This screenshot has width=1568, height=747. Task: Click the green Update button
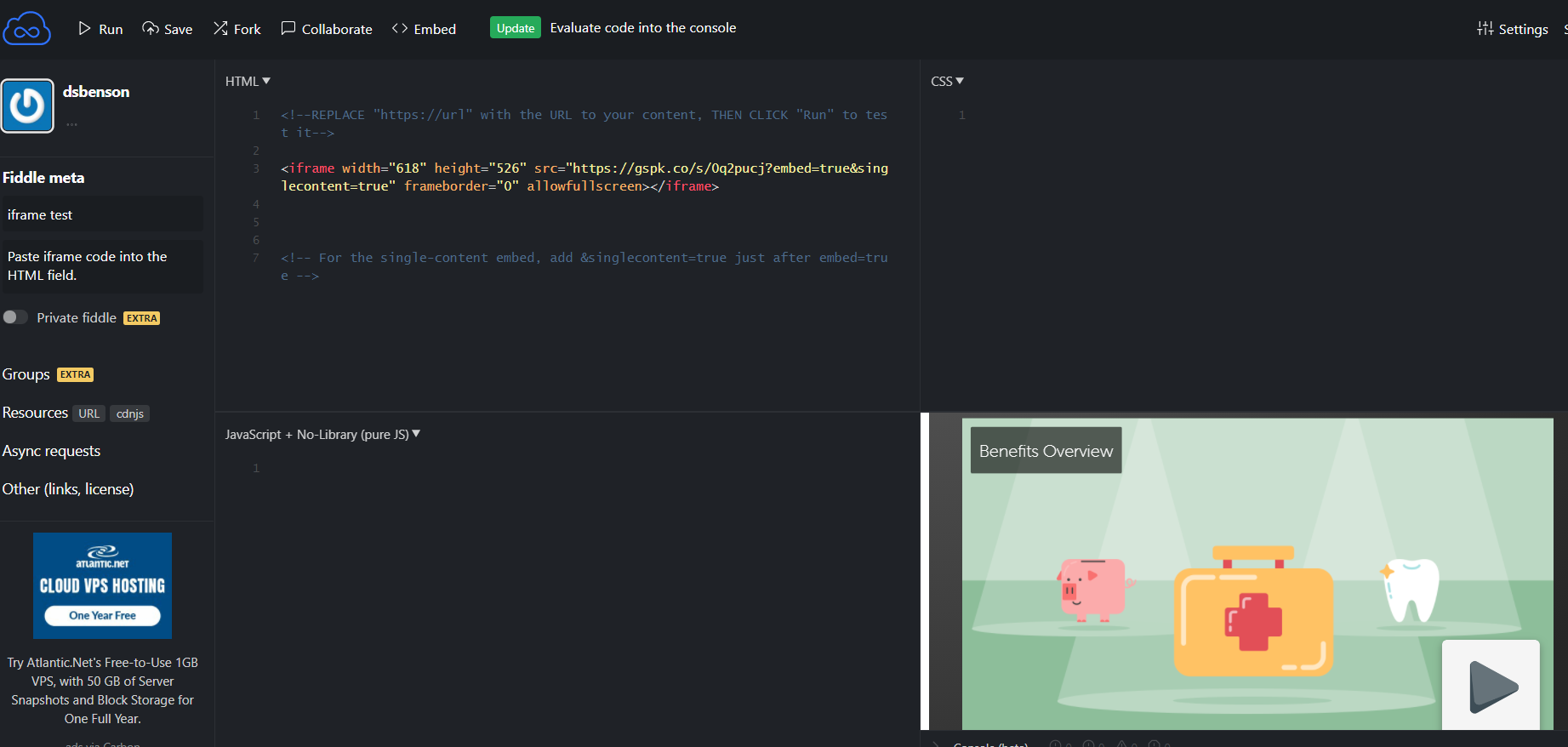coord(515,28)
